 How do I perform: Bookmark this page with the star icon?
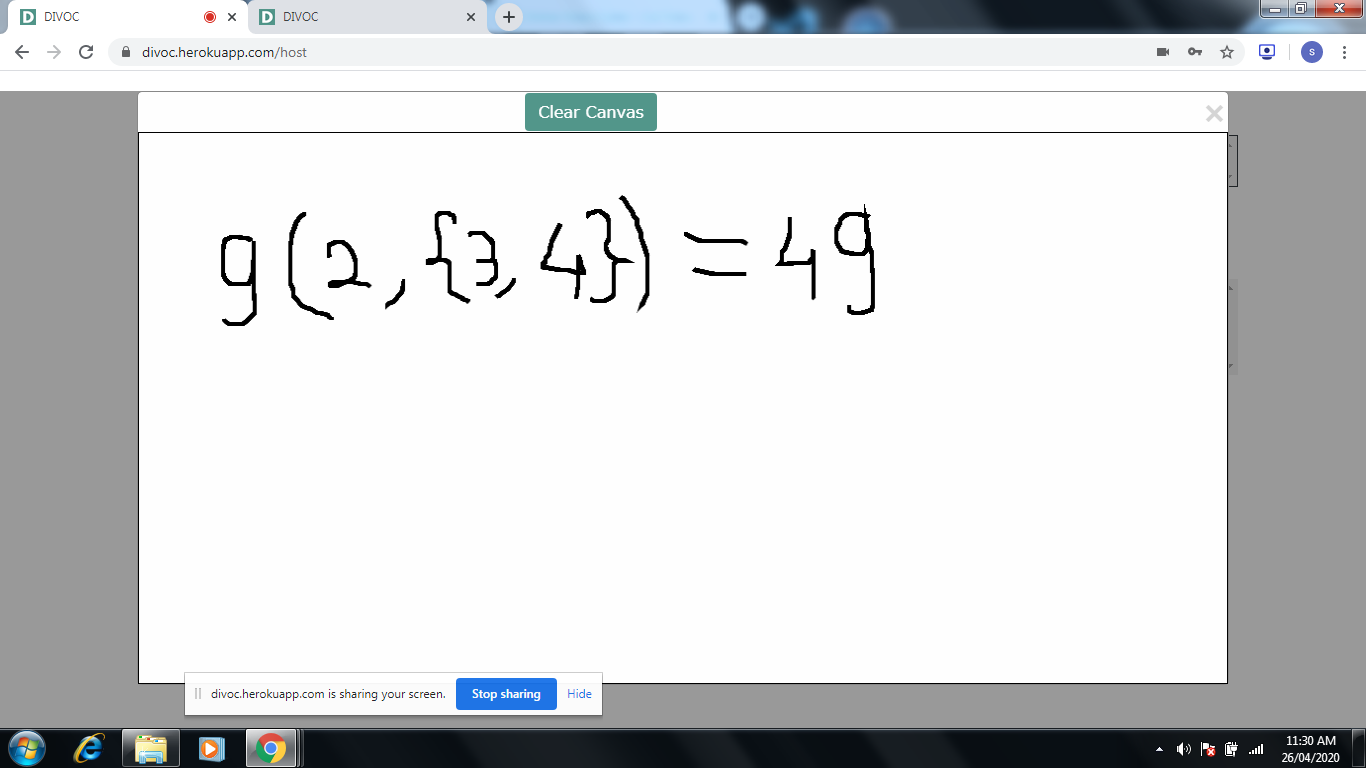coord(1227,52)
